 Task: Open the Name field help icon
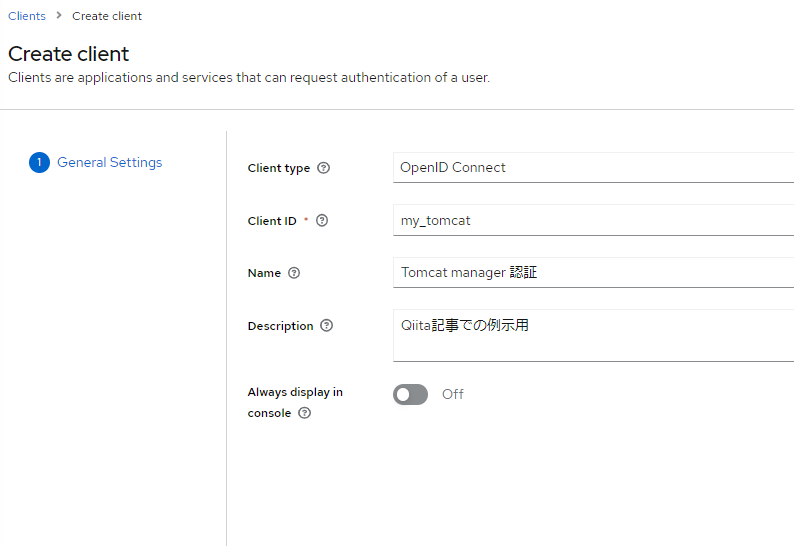click(294, 273)
